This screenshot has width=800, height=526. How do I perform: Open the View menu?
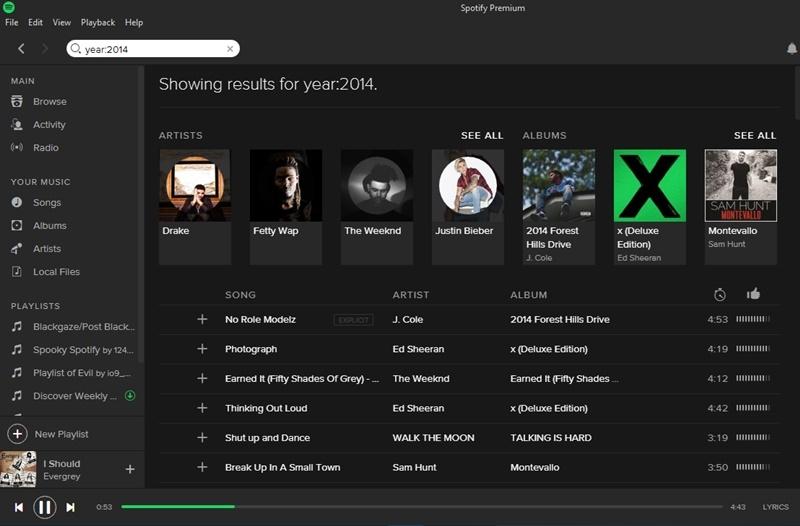tap(62, 22)
